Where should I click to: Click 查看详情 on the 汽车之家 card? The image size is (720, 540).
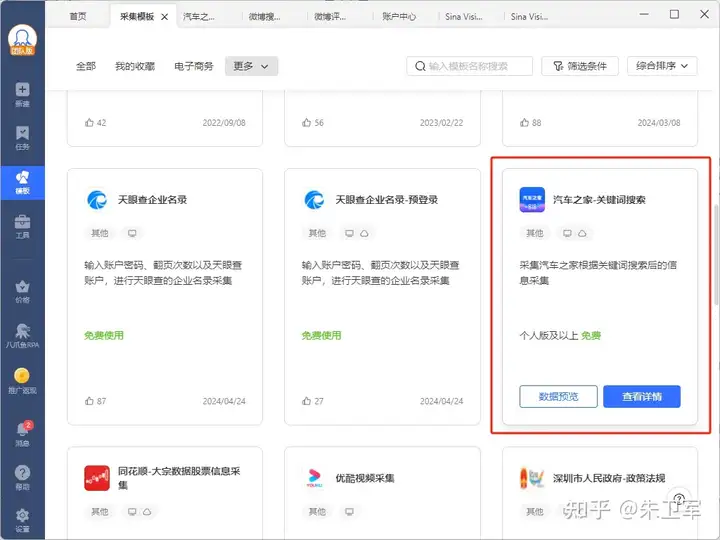coord(641,396)
